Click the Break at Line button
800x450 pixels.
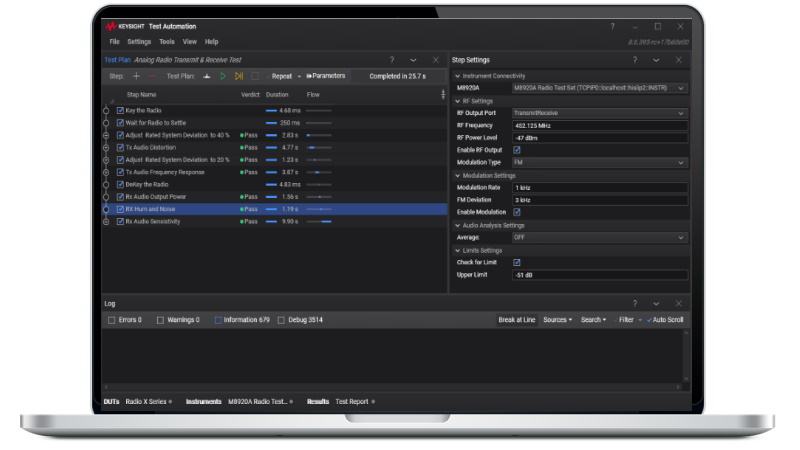[517, 320]
